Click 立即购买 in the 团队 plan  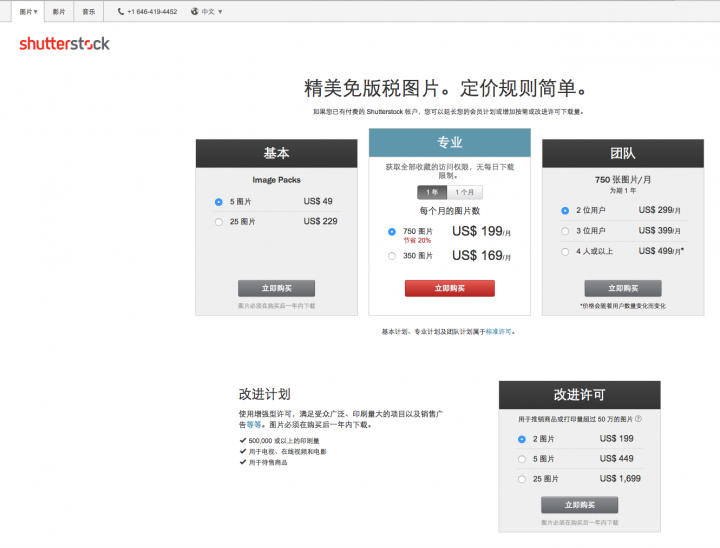pyautogui.click(x=623, y=288)
